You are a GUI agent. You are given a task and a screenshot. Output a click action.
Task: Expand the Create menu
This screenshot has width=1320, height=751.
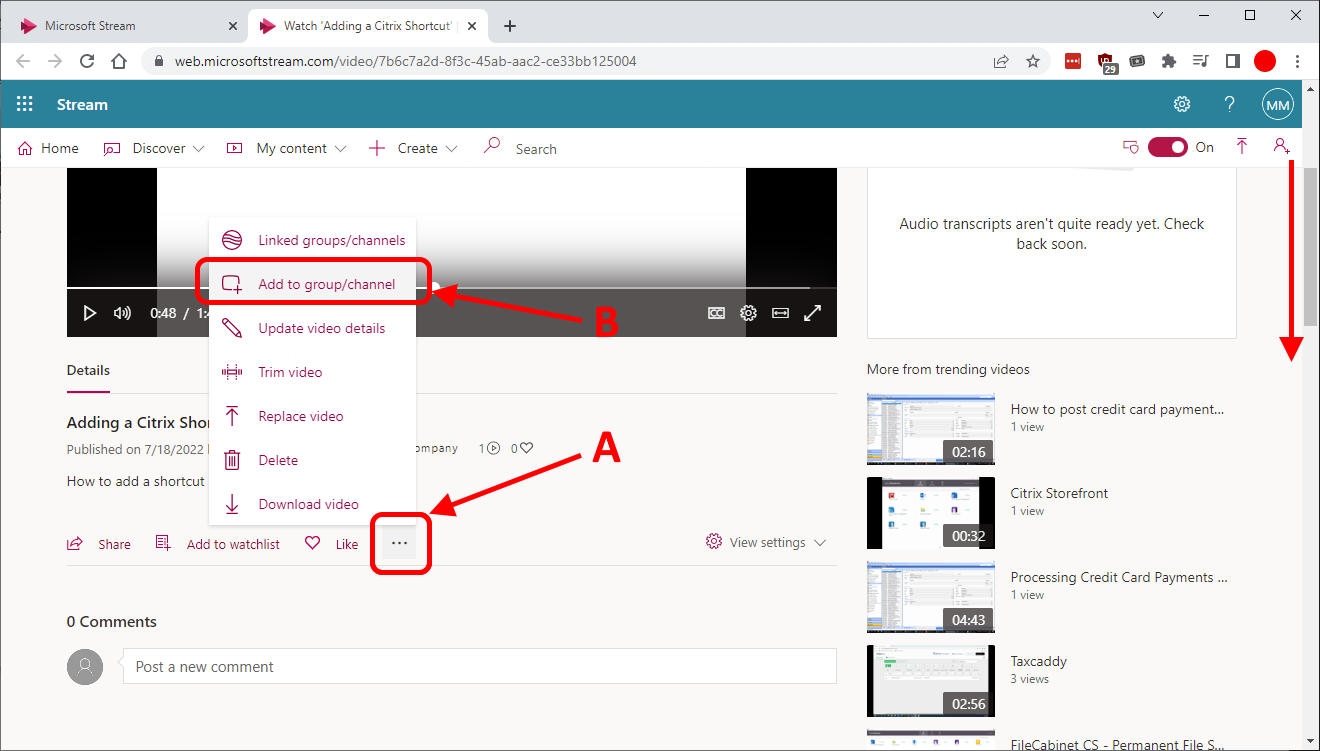(412, 148)
